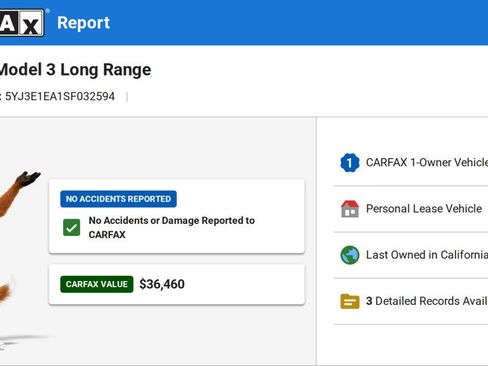Screen dimensions: 488x366
Task: Click No Accidents or Damage Reported text
Action: [172, 227]
